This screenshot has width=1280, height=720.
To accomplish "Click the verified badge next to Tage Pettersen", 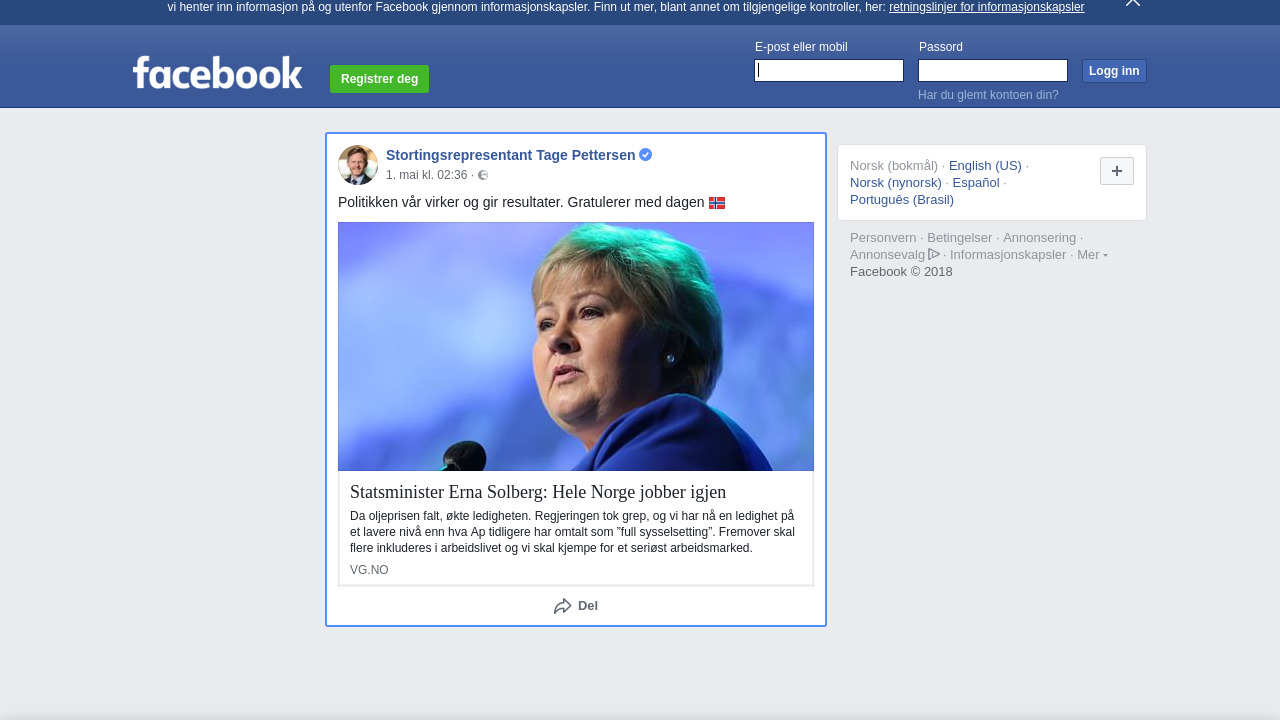I will pyautogui.click(x=646, y=155).
